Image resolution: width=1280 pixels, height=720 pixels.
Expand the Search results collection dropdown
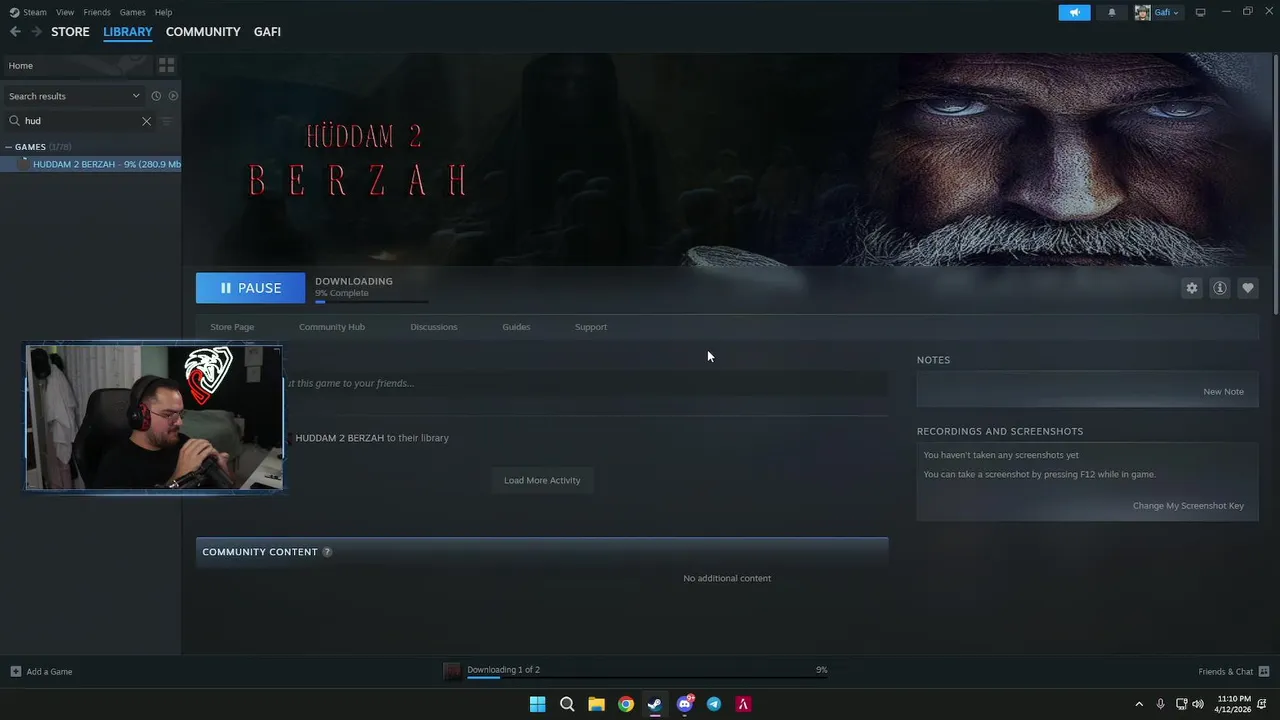click(136, 96)
